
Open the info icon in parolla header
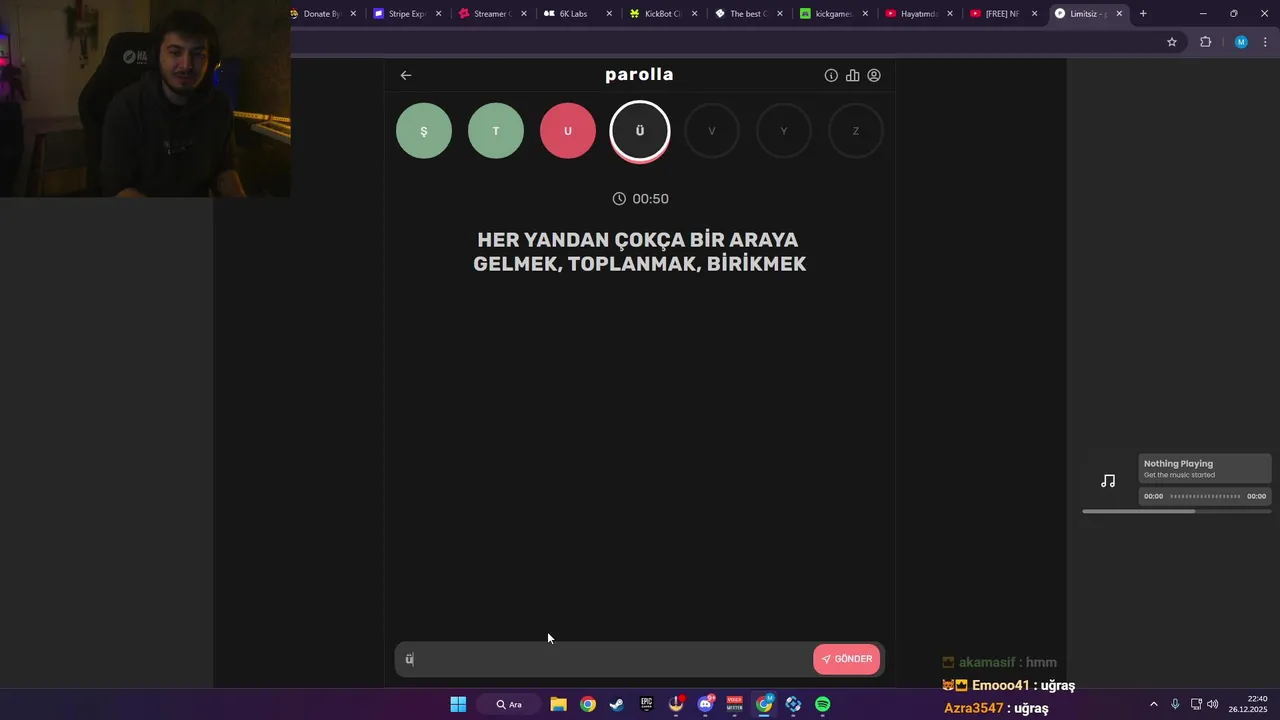click(831, 75)
